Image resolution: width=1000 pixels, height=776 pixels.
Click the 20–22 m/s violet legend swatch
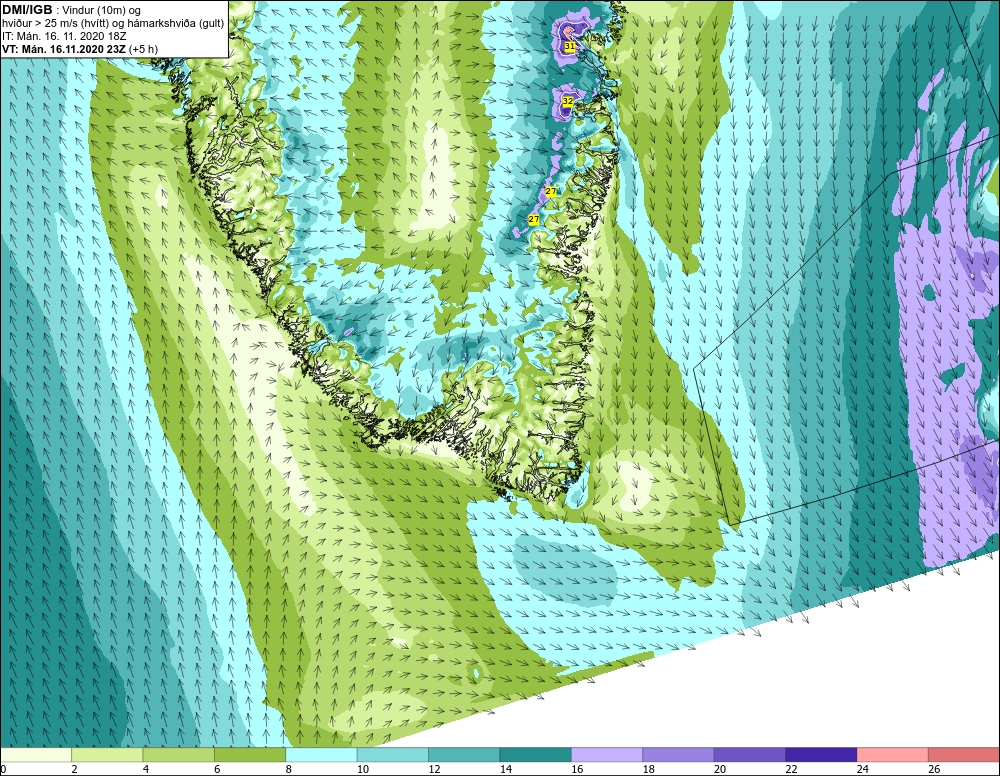(x=750, y=755)
